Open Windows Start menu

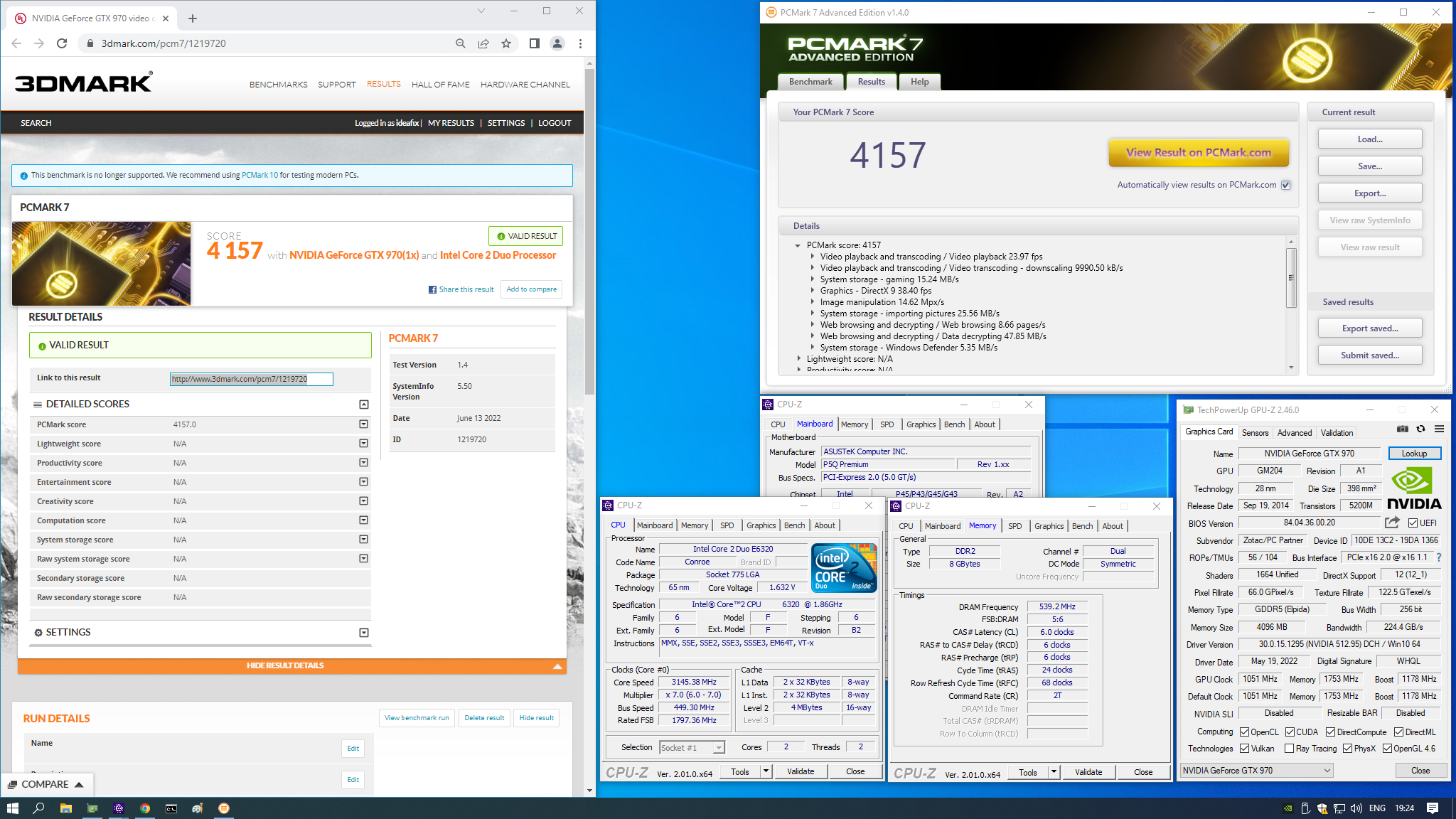(12, 808)
